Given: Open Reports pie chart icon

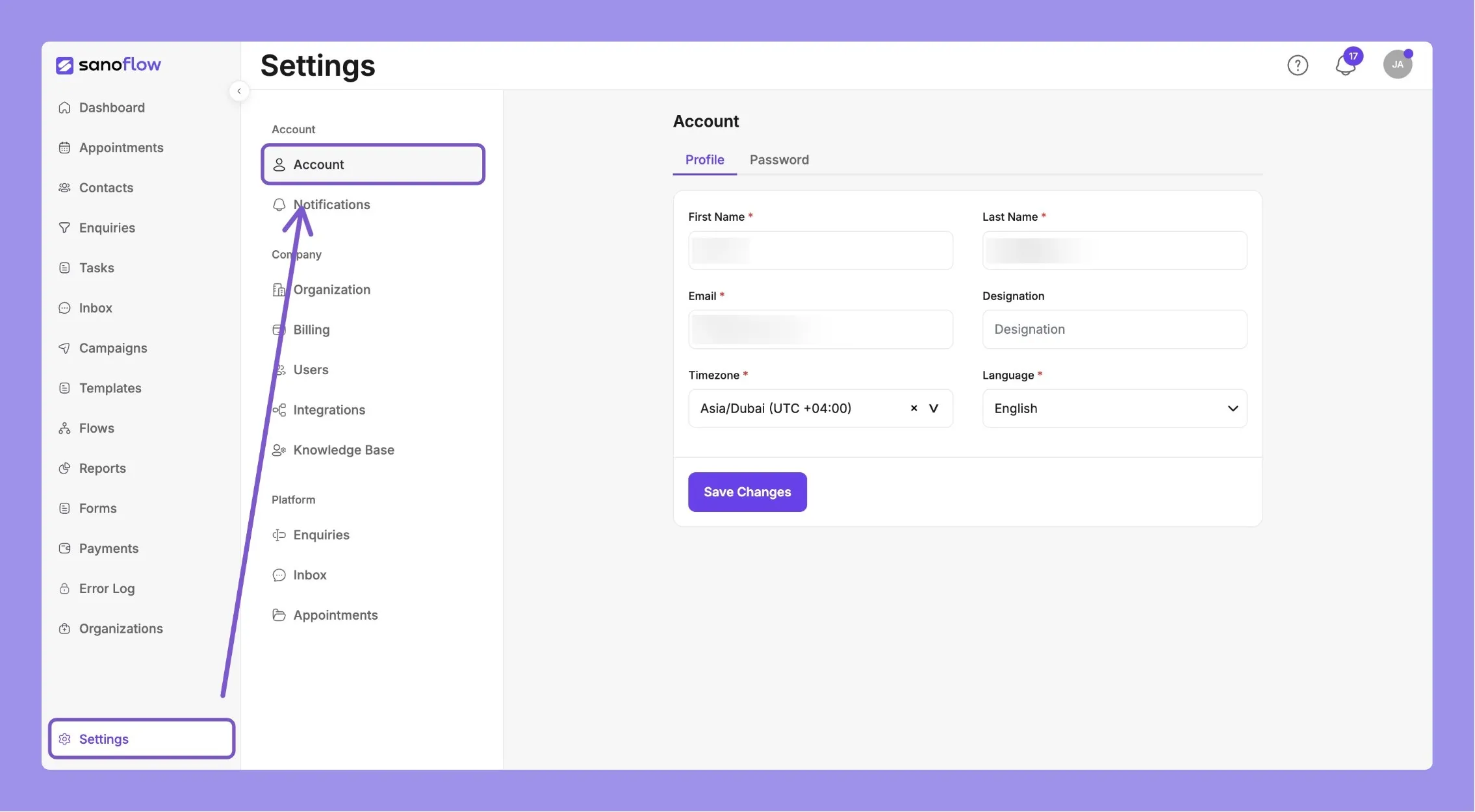Looking at the screenshot, I should (64, 468).
